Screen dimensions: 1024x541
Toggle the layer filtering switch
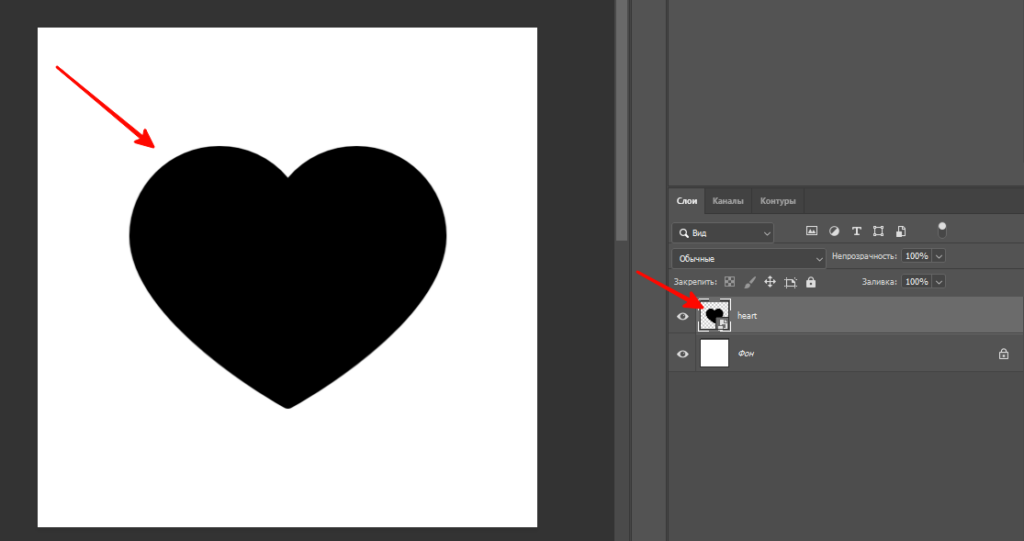[942, 230]
